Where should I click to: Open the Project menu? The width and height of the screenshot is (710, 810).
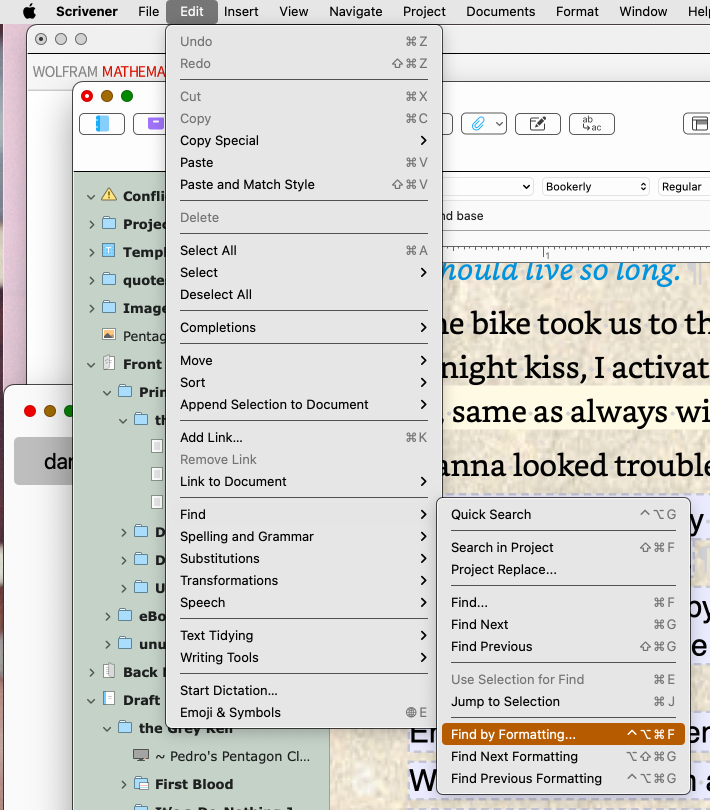[x=424, y=11]
